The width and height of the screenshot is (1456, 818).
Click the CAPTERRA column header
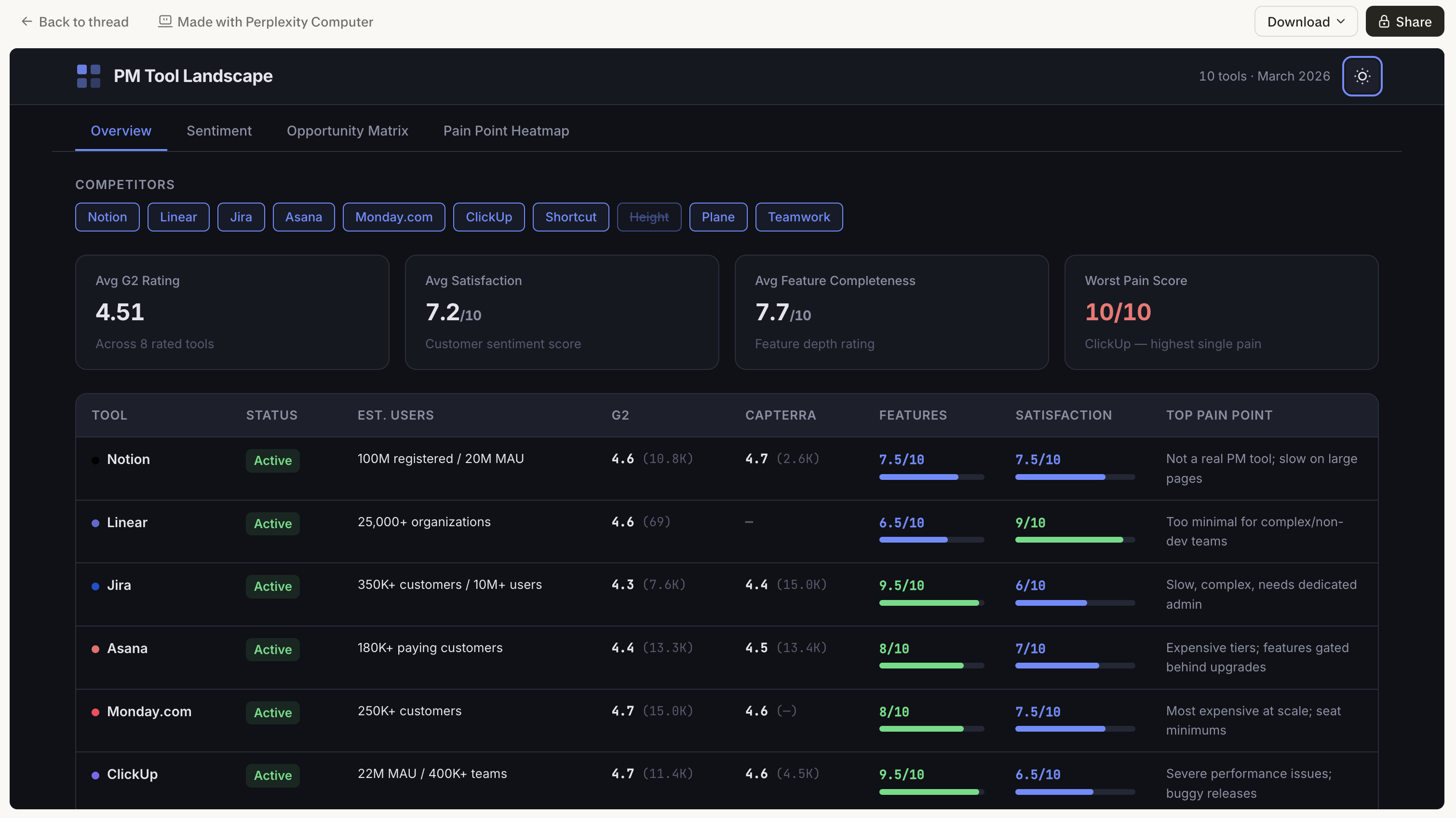[781, 415]
